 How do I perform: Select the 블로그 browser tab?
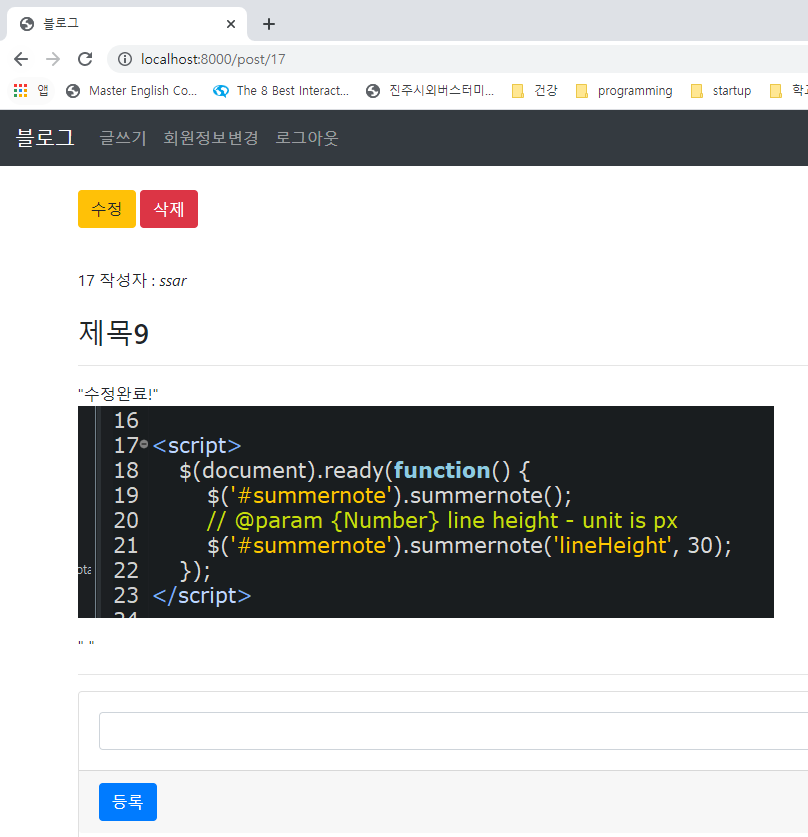tap(126, 24)
